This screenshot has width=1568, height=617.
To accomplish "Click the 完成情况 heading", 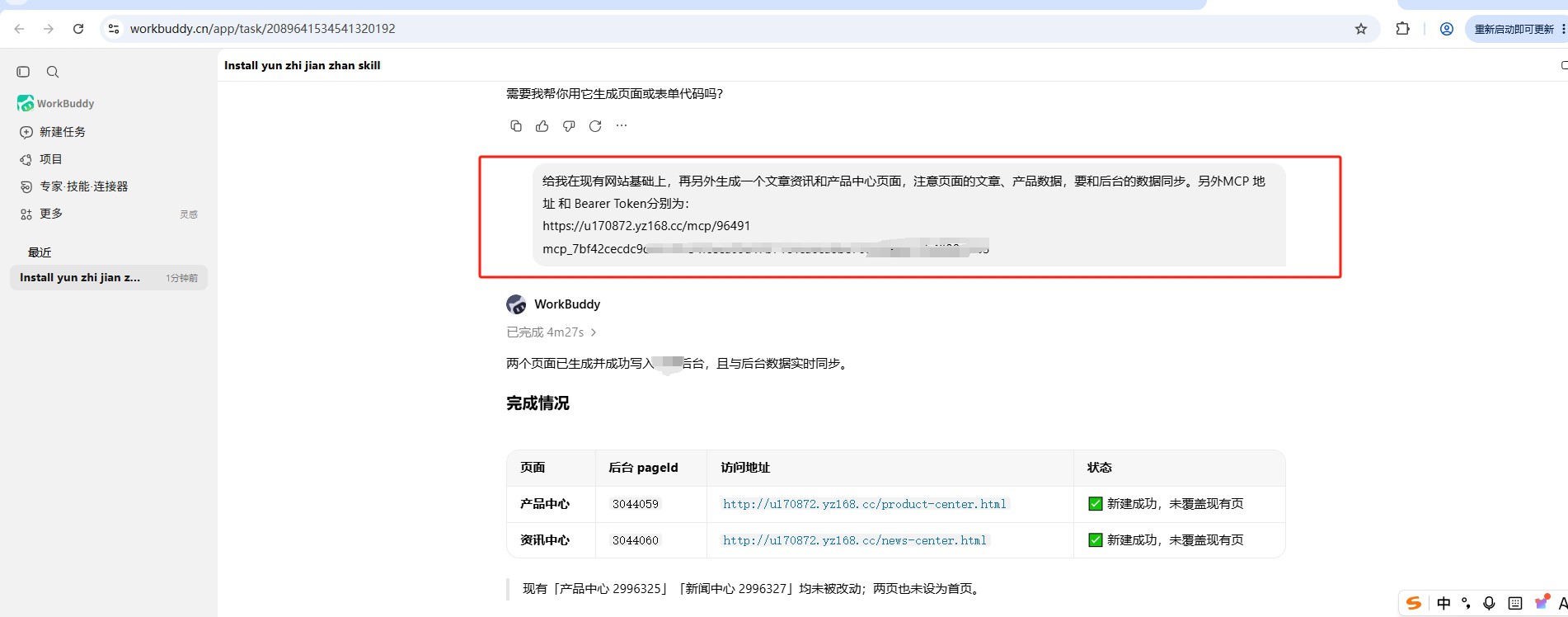I will coord(538,403).
